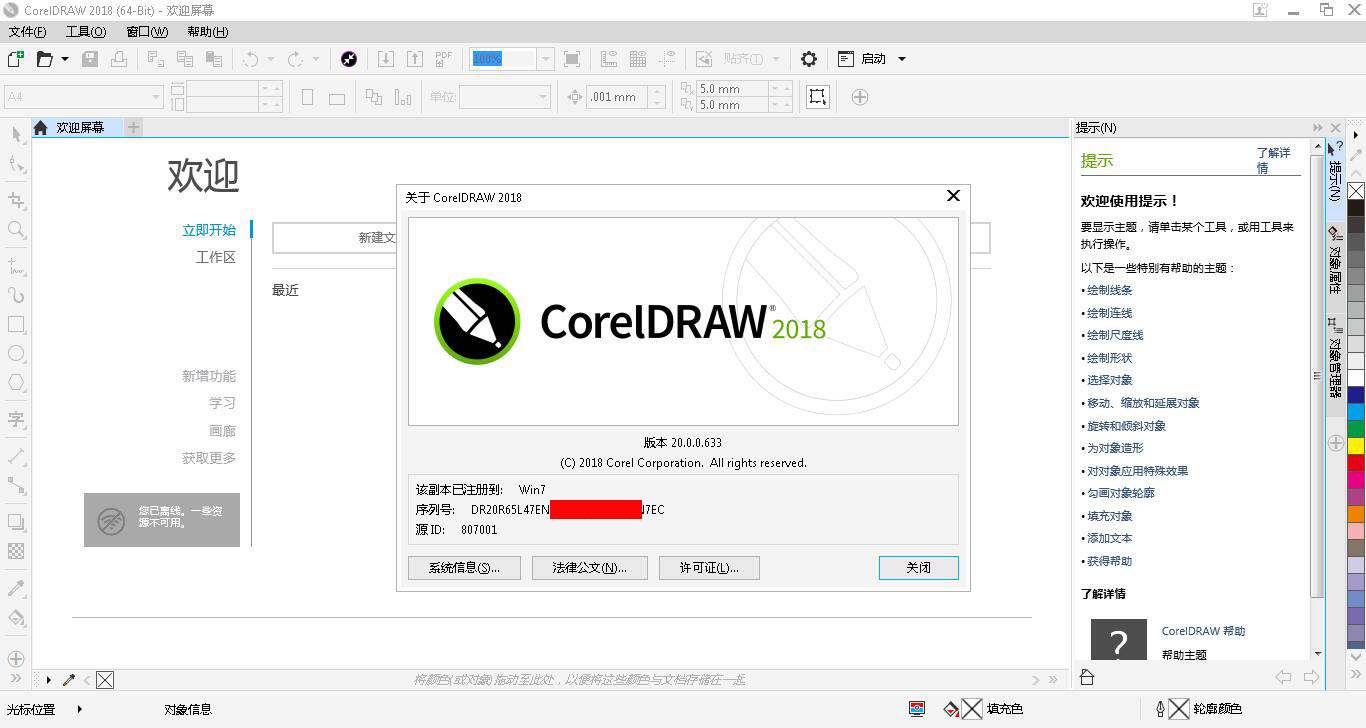
Task: Click the New document icon in toolbar
Action: pyautogui.click(x=16, y=59)
